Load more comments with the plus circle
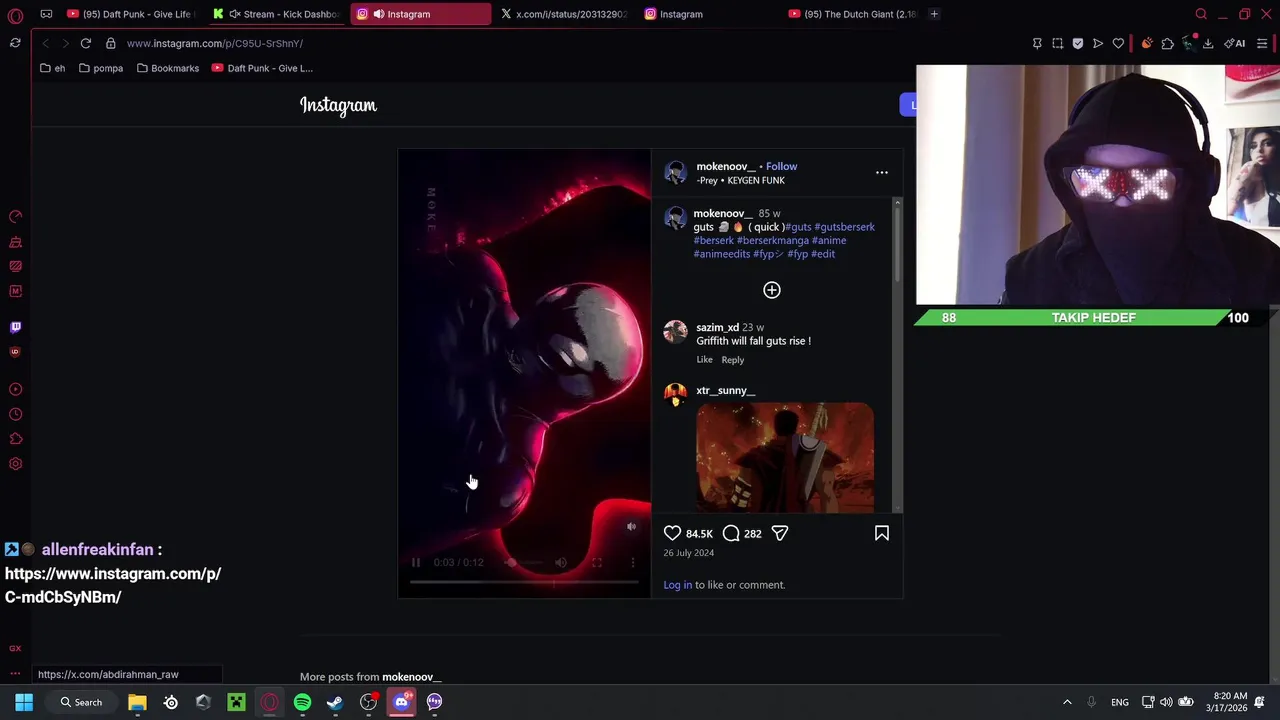The width and height of the screenshot is (1280, 720). click(x=771, y=290)
